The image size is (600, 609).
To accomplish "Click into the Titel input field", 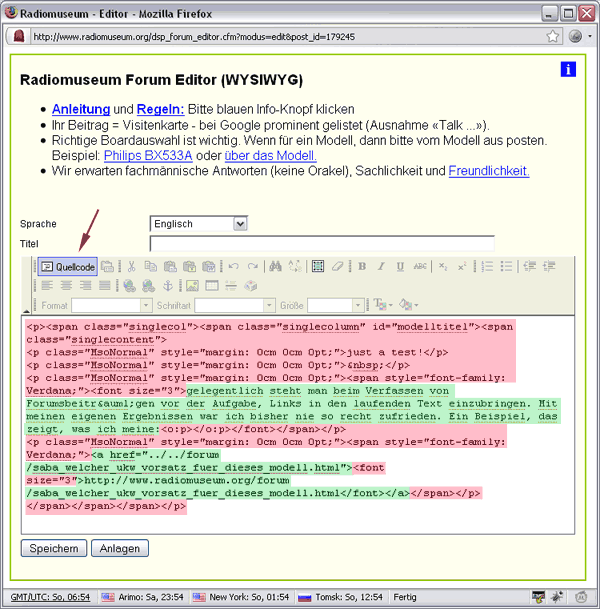I will pos(321,244).
